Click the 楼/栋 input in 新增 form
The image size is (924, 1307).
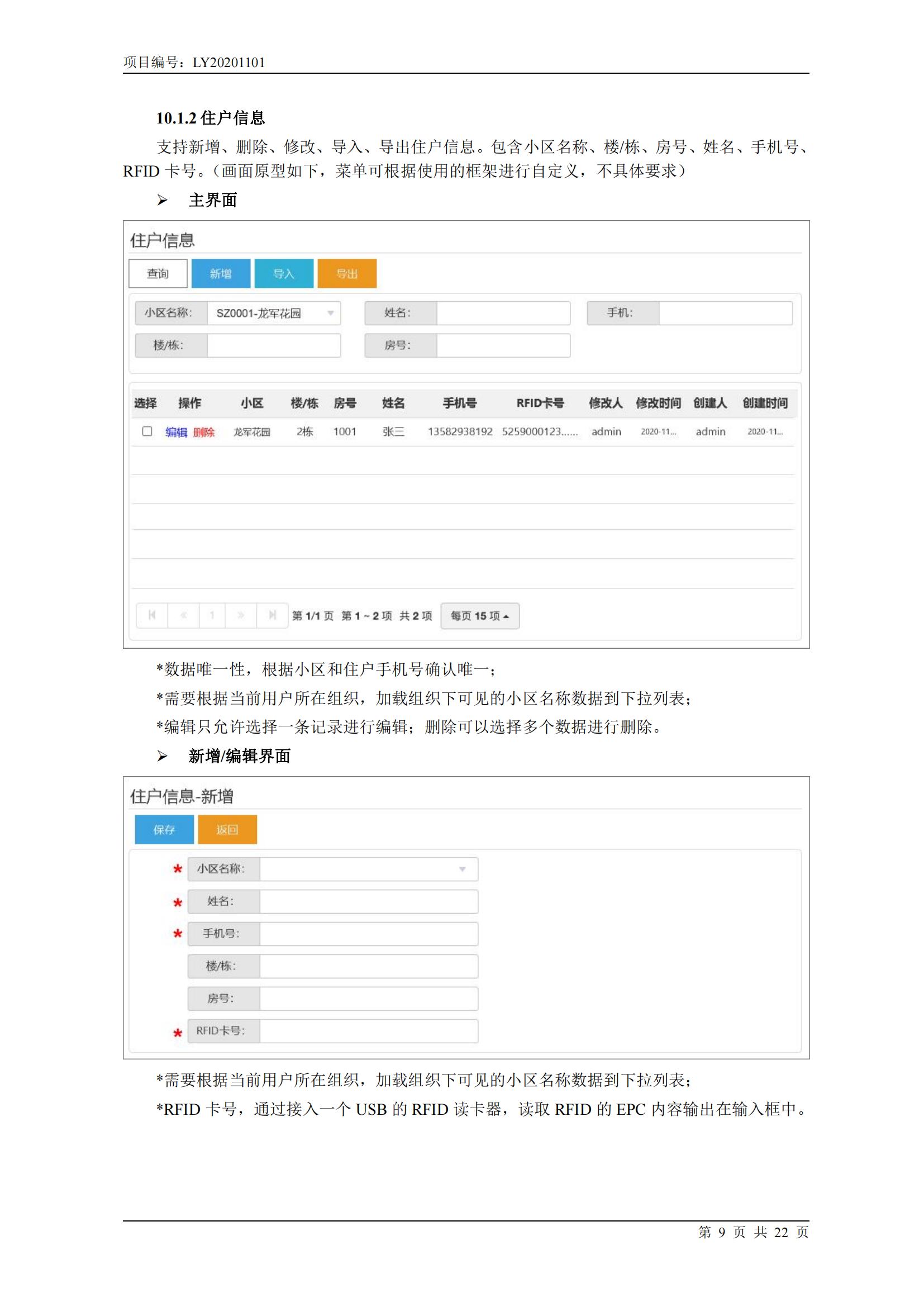tap(369, 967)
